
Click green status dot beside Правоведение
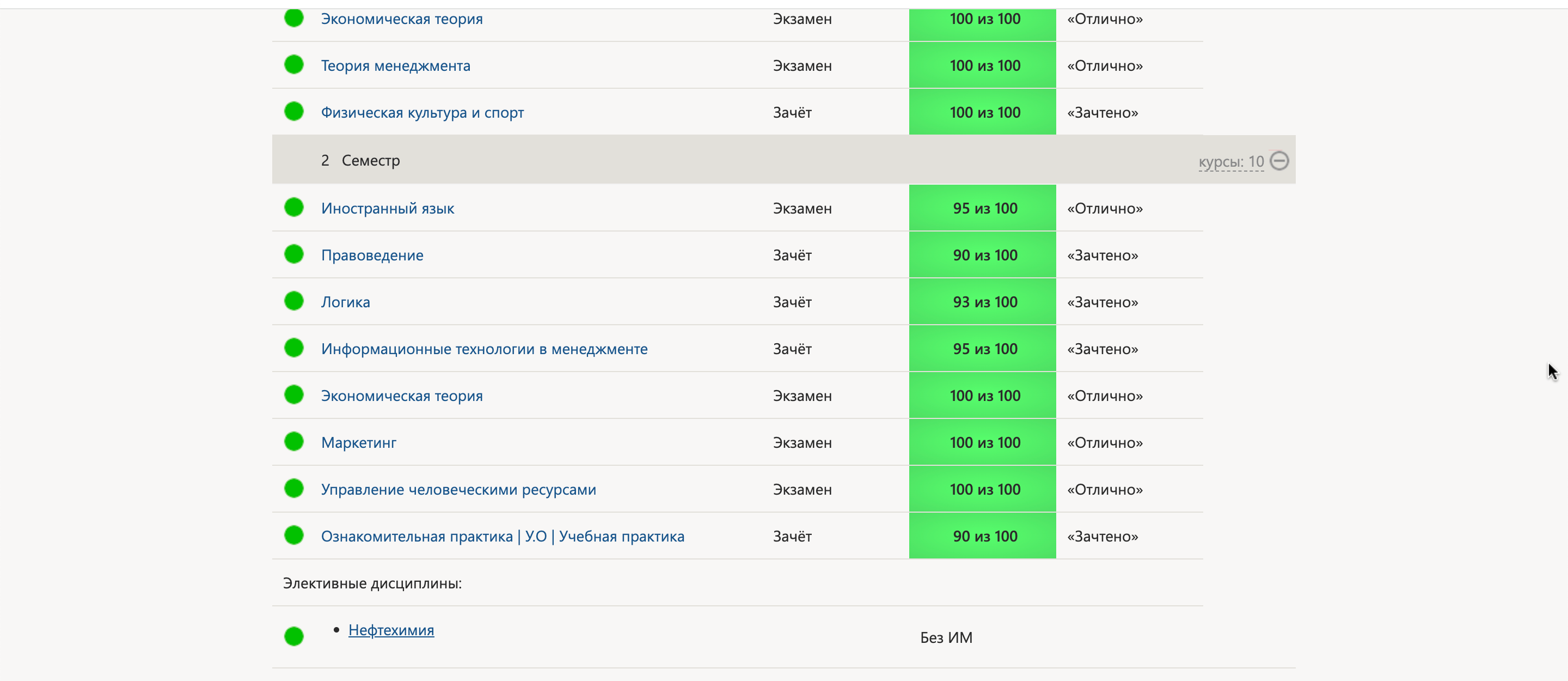(x=293, y=254)
